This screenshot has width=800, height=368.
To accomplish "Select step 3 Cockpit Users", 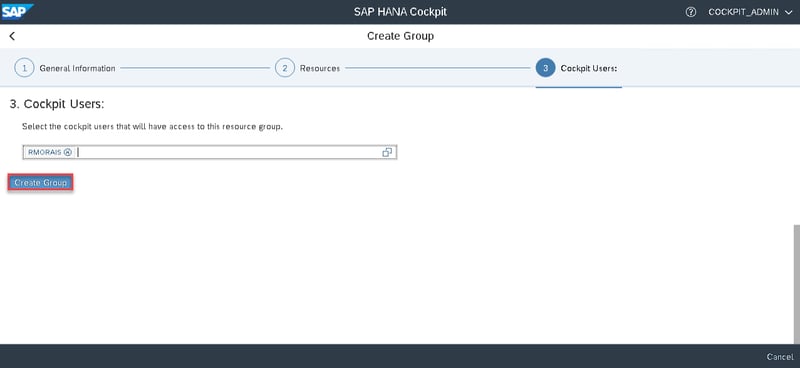I will pyautogui.click(x=577, y=68).
